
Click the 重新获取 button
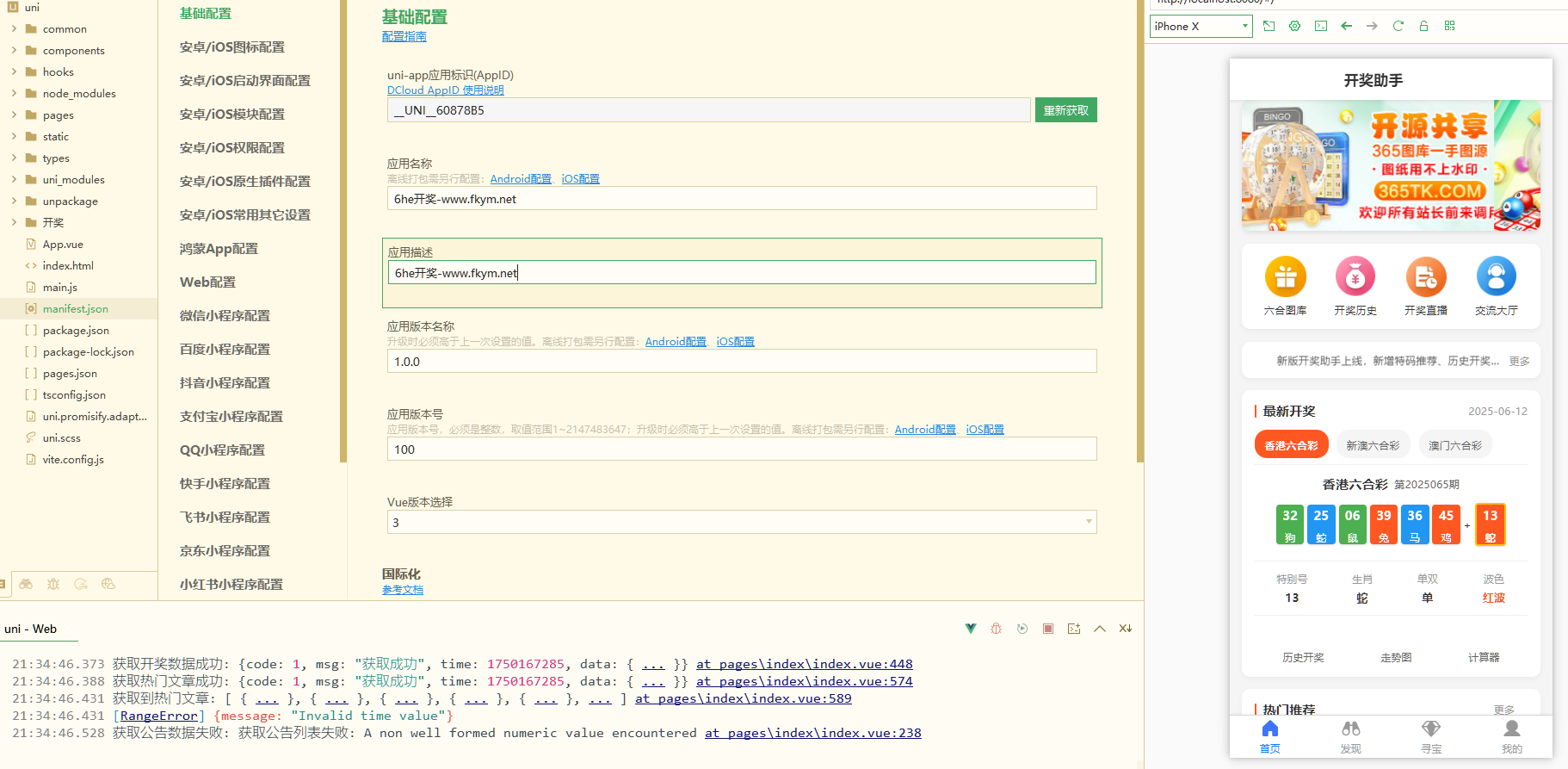tap(1065, 110)
